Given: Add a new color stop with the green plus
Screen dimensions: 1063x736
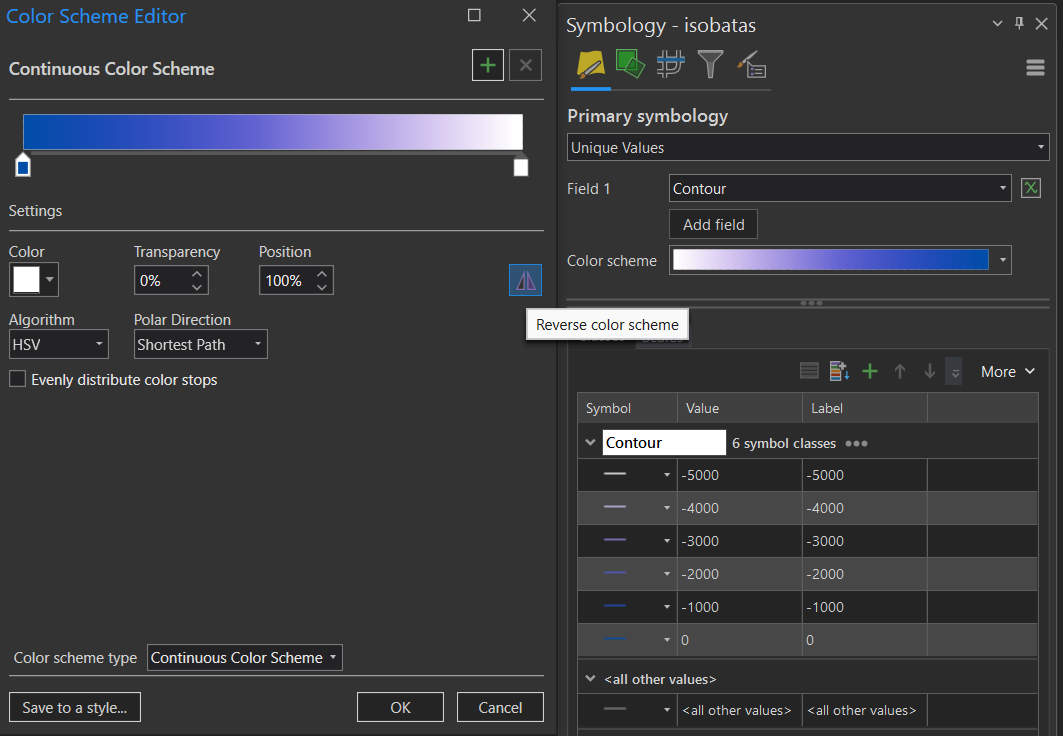Looking at the screenshot, I should [488, 67].
